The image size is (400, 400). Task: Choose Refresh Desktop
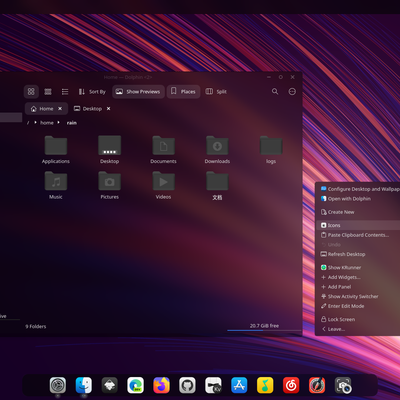359,254
